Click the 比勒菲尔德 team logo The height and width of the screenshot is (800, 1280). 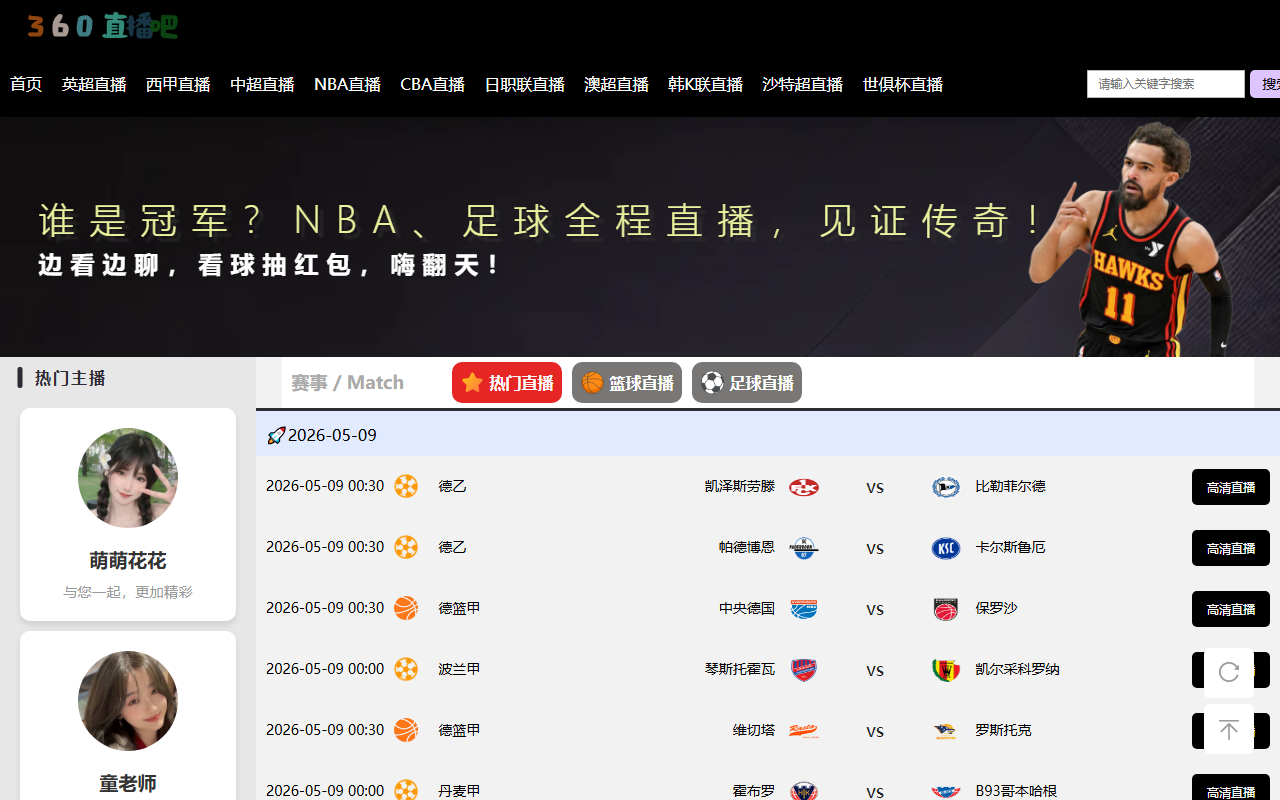coord(945,487)
